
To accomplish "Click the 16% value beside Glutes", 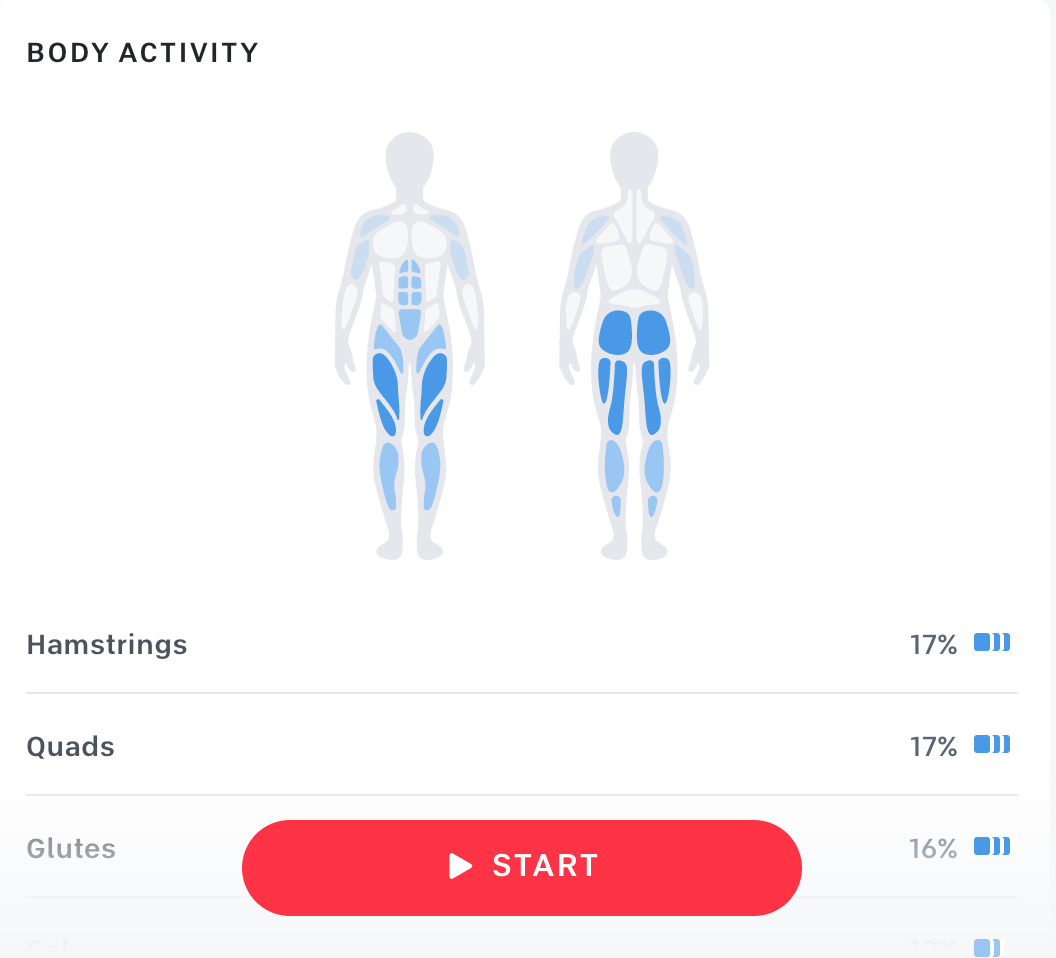I will coord(933,848).
